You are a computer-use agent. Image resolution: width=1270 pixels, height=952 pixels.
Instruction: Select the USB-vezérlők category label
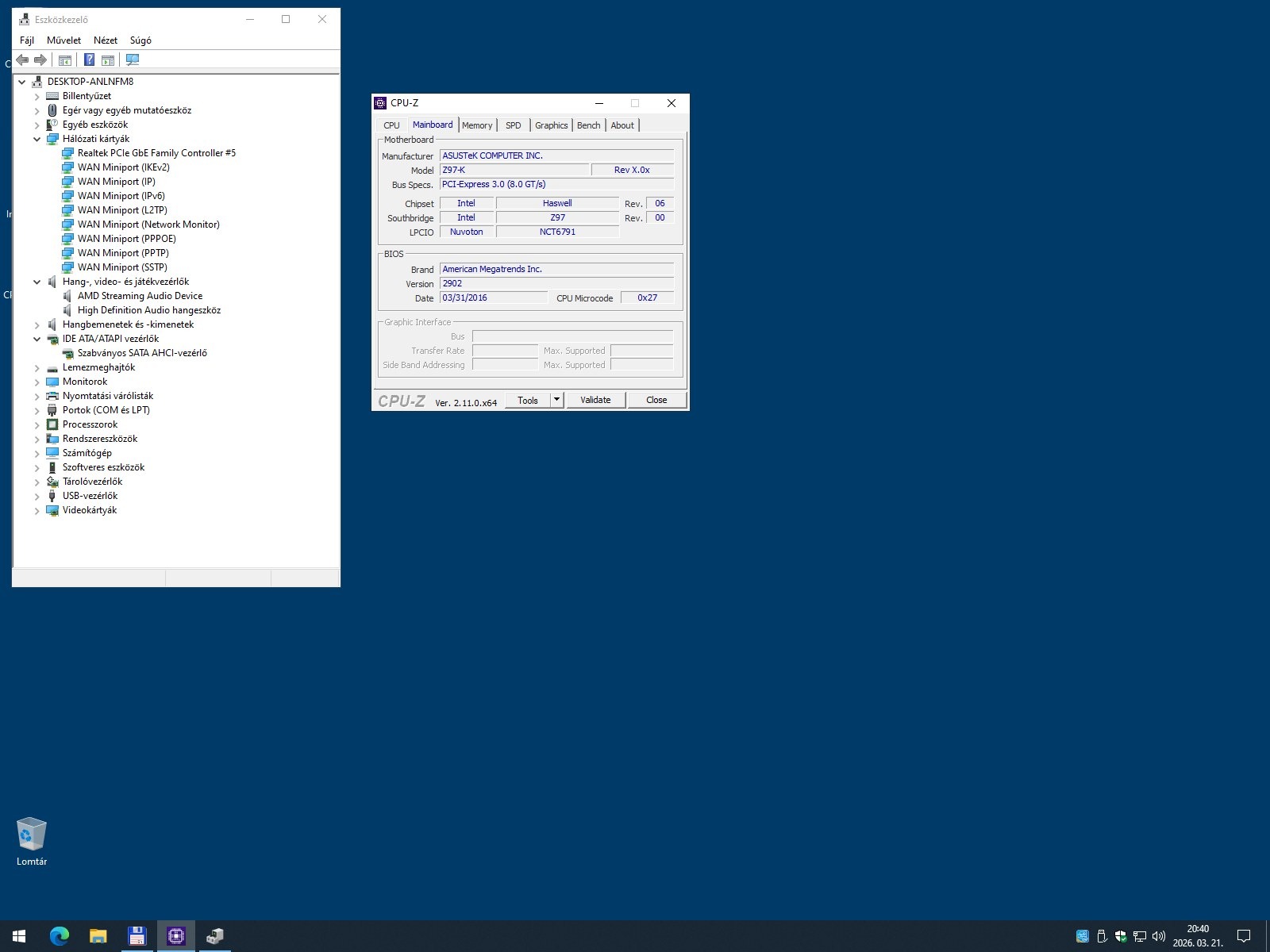tap(90, 496)
